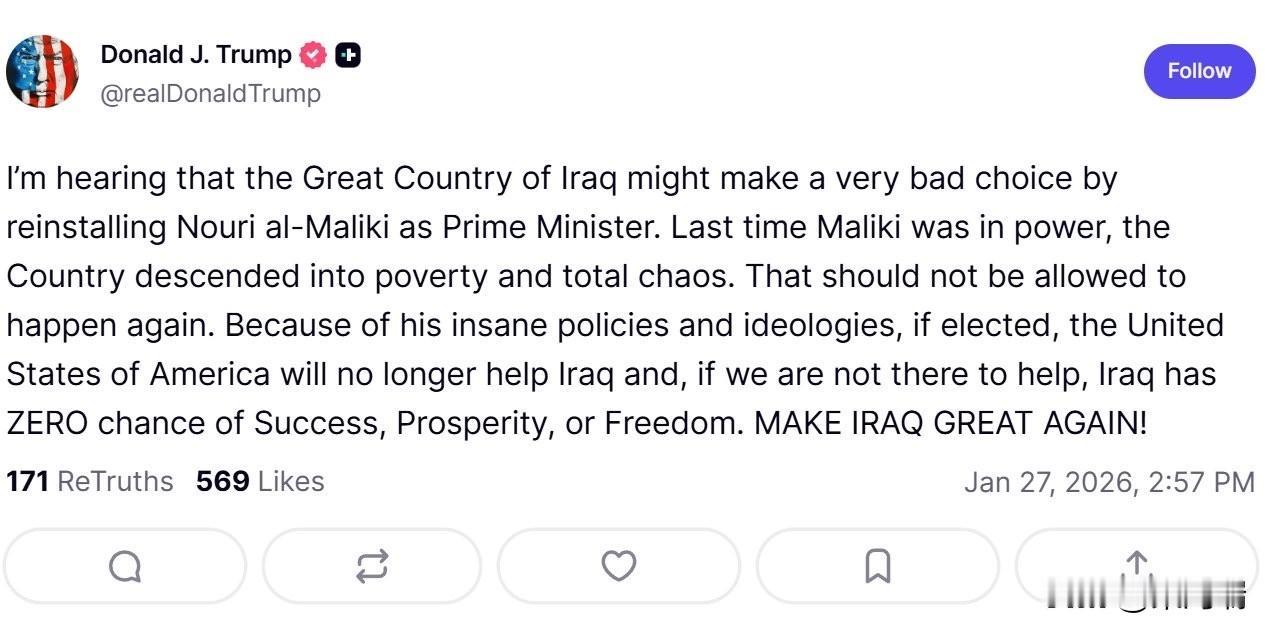1265x629 pixels.
Task: Bookmark this post
Action: pyautogui.click(x=877, y=567)
